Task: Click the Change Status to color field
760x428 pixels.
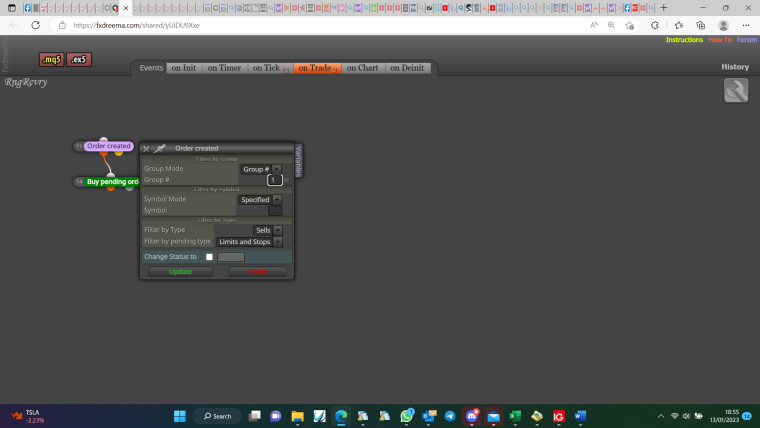Action: pos(231,257)
